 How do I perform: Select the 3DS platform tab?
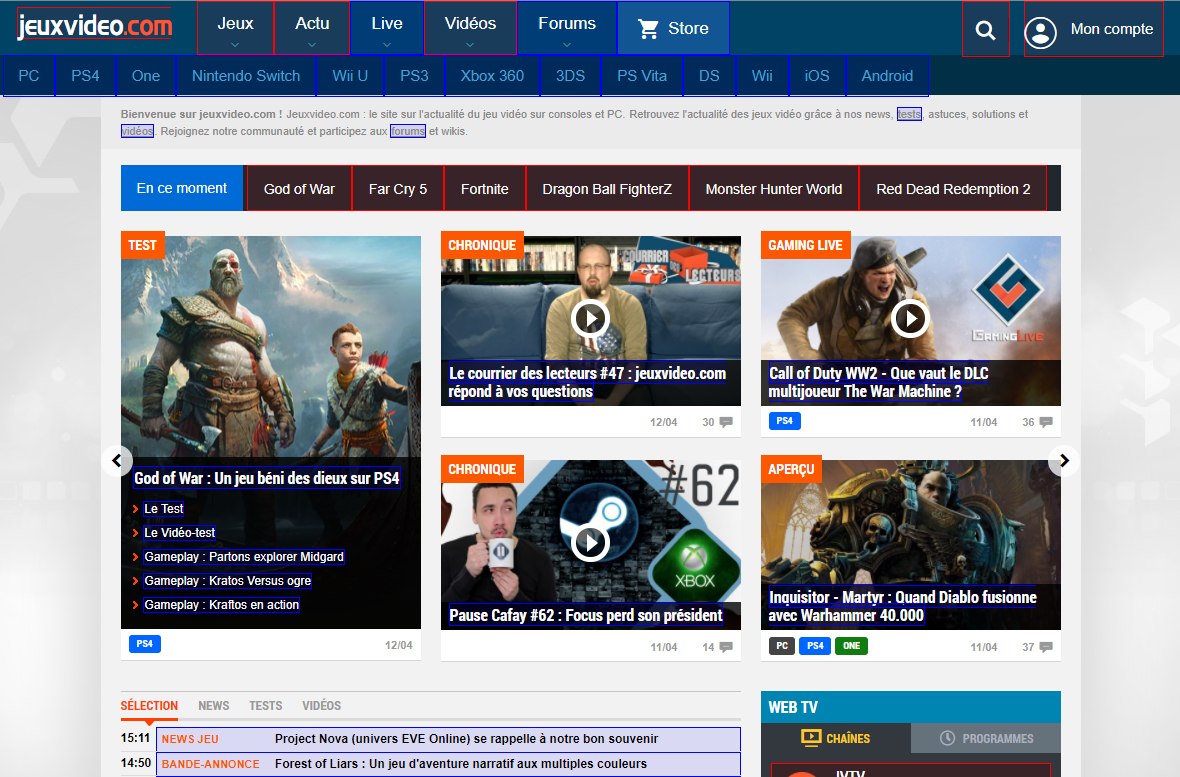click(570, 75)
